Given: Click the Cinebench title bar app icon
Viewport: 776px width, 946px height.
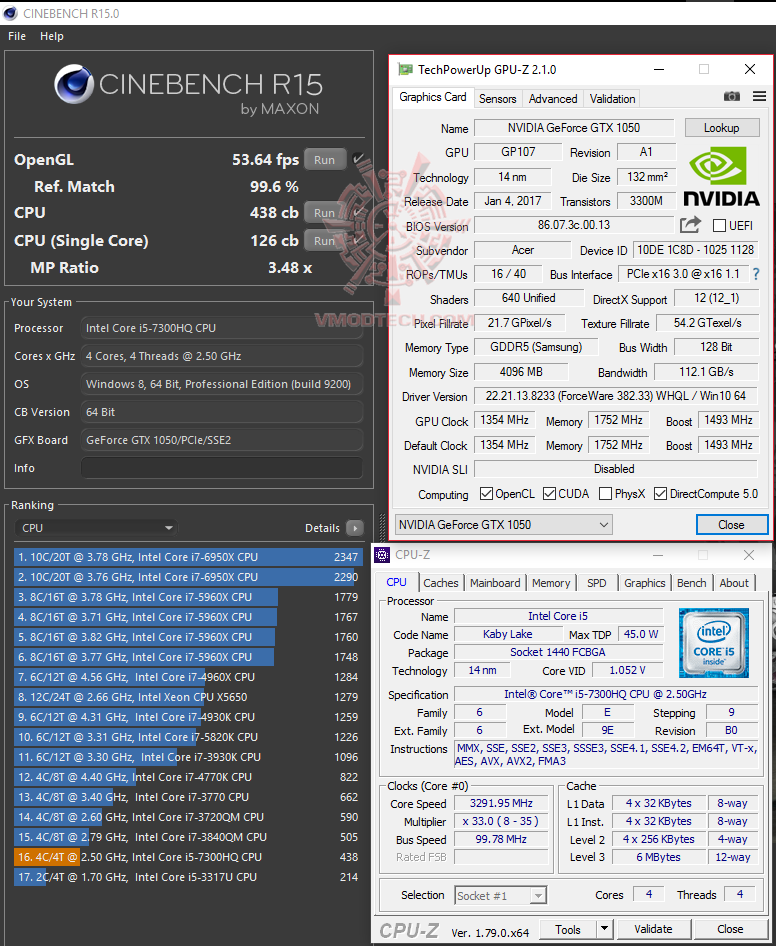Looking at the screenshot, I should click(10, 13).
